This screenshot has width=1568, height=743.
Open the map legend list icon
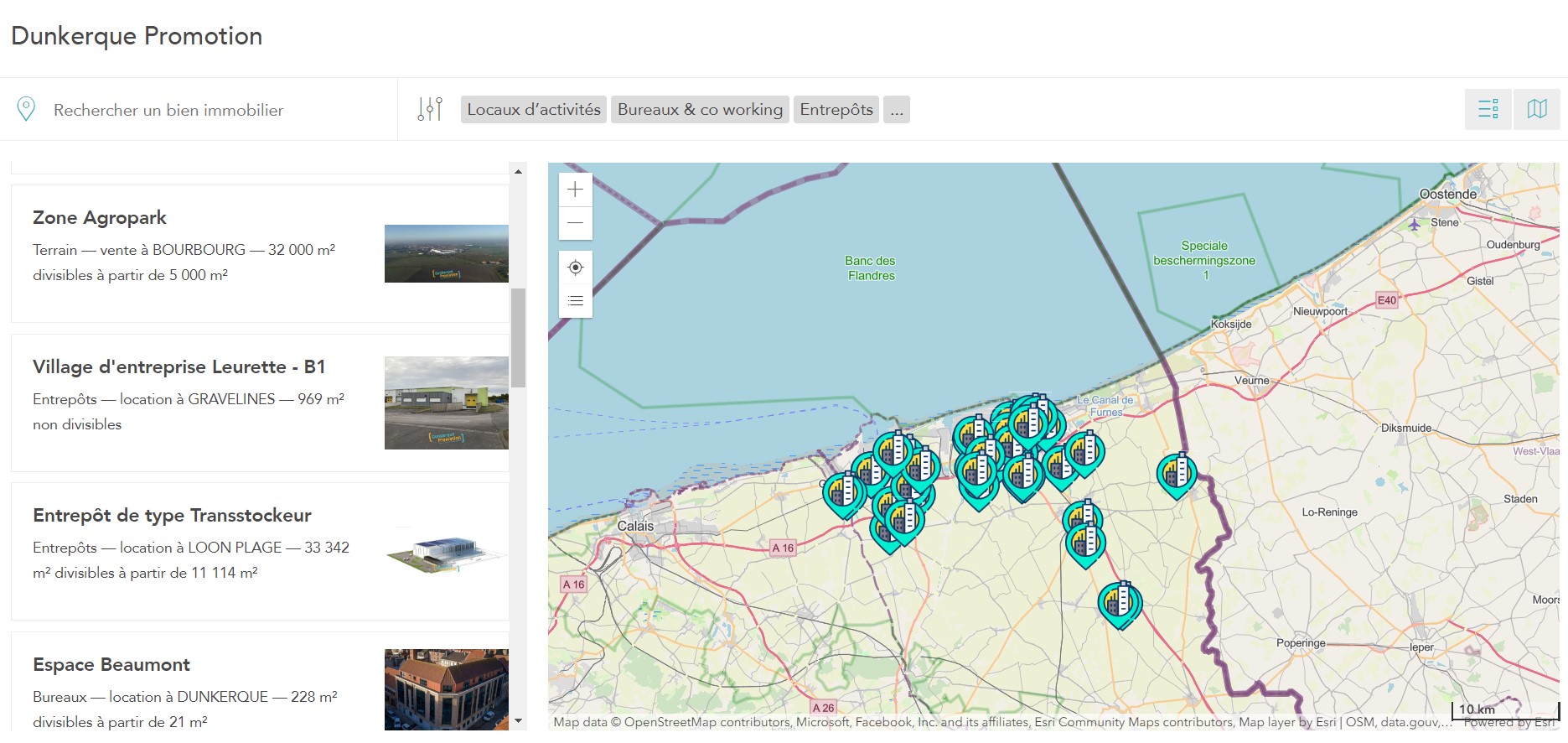(575, 301)
